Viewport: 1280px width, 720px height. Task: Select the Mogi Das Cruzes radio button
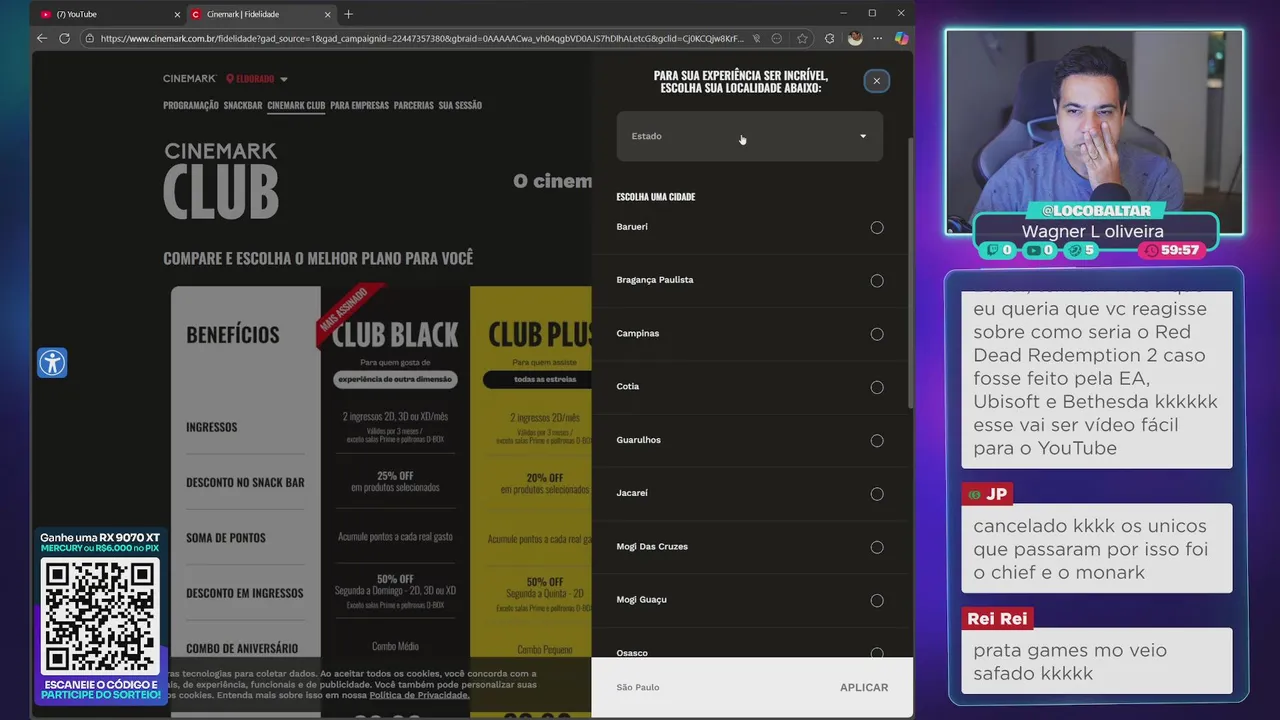coord(877,547)
